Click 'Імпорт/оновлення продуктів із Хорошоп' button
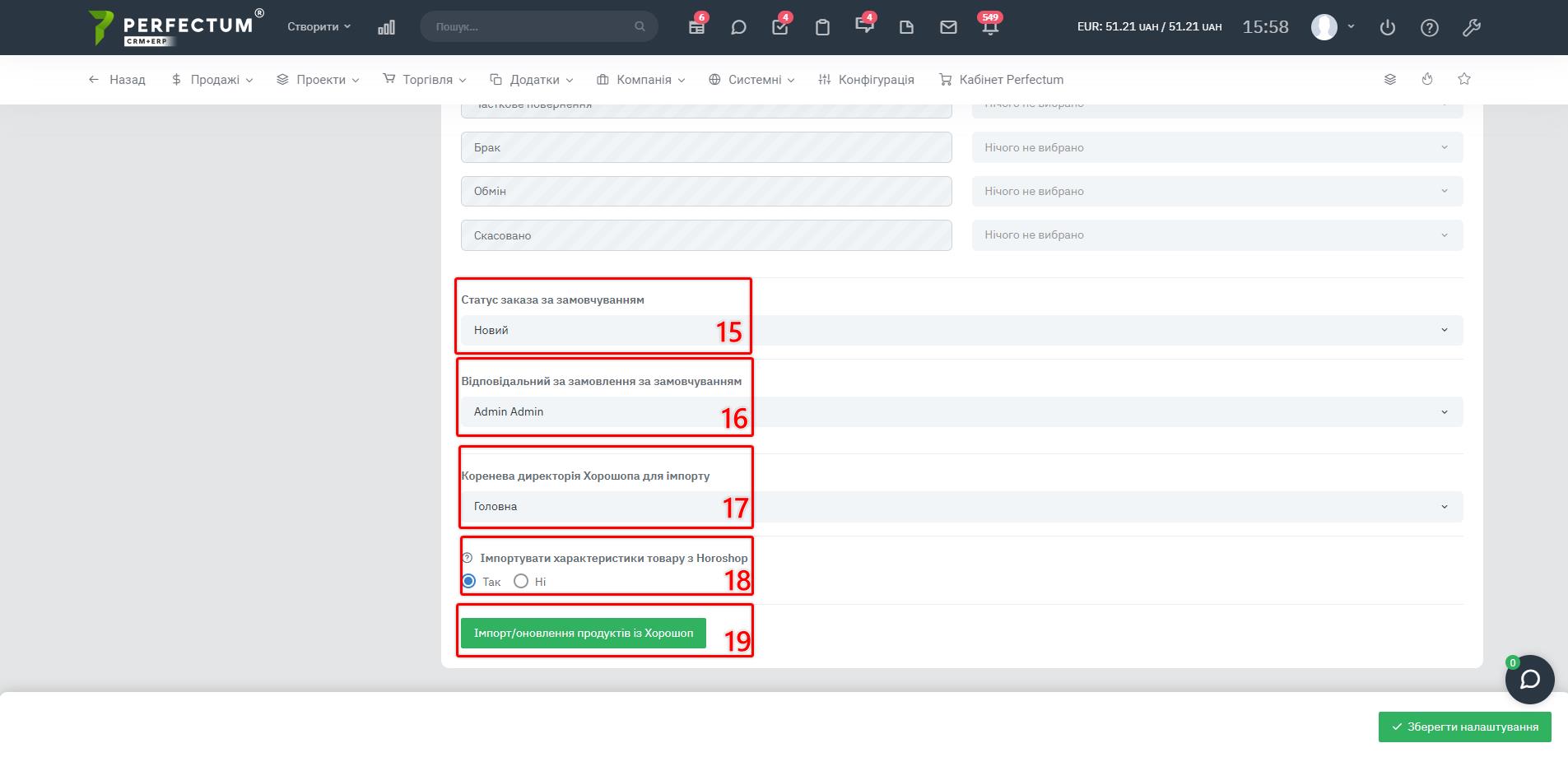The image size is (1568, 757). pos(583,633)
